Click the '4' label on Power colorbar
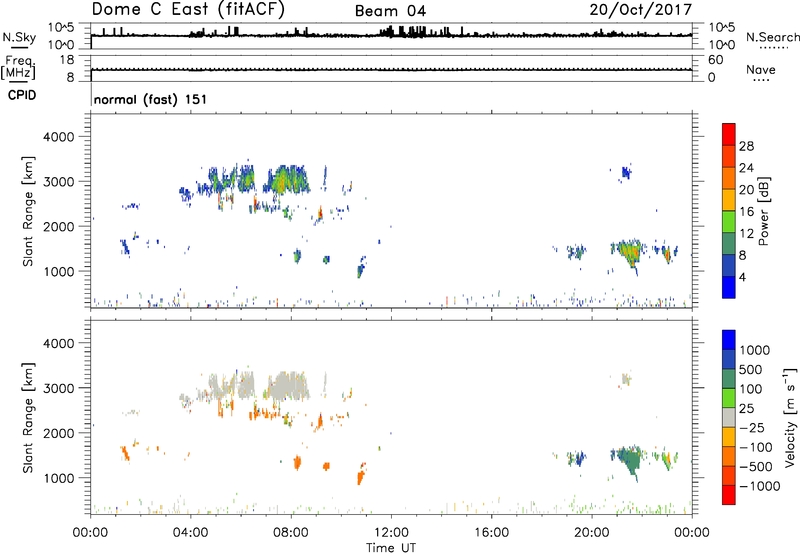 coord(743,277)
